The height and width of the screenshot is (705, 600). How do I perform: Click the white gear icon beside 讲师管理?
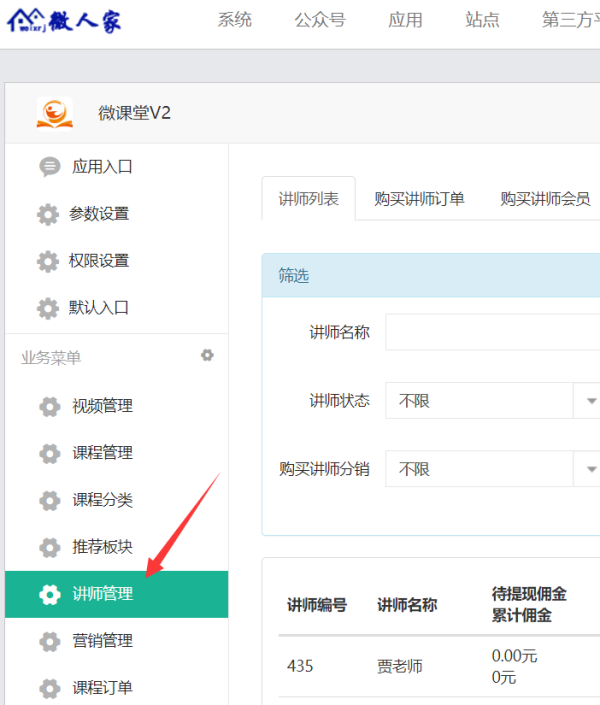[x=49, y=594]
